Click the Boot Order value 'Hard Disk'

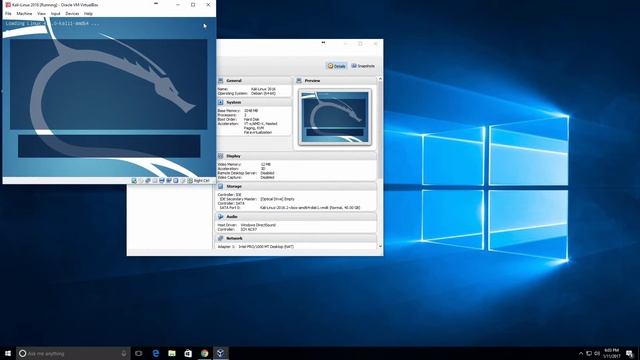(251, 119)
